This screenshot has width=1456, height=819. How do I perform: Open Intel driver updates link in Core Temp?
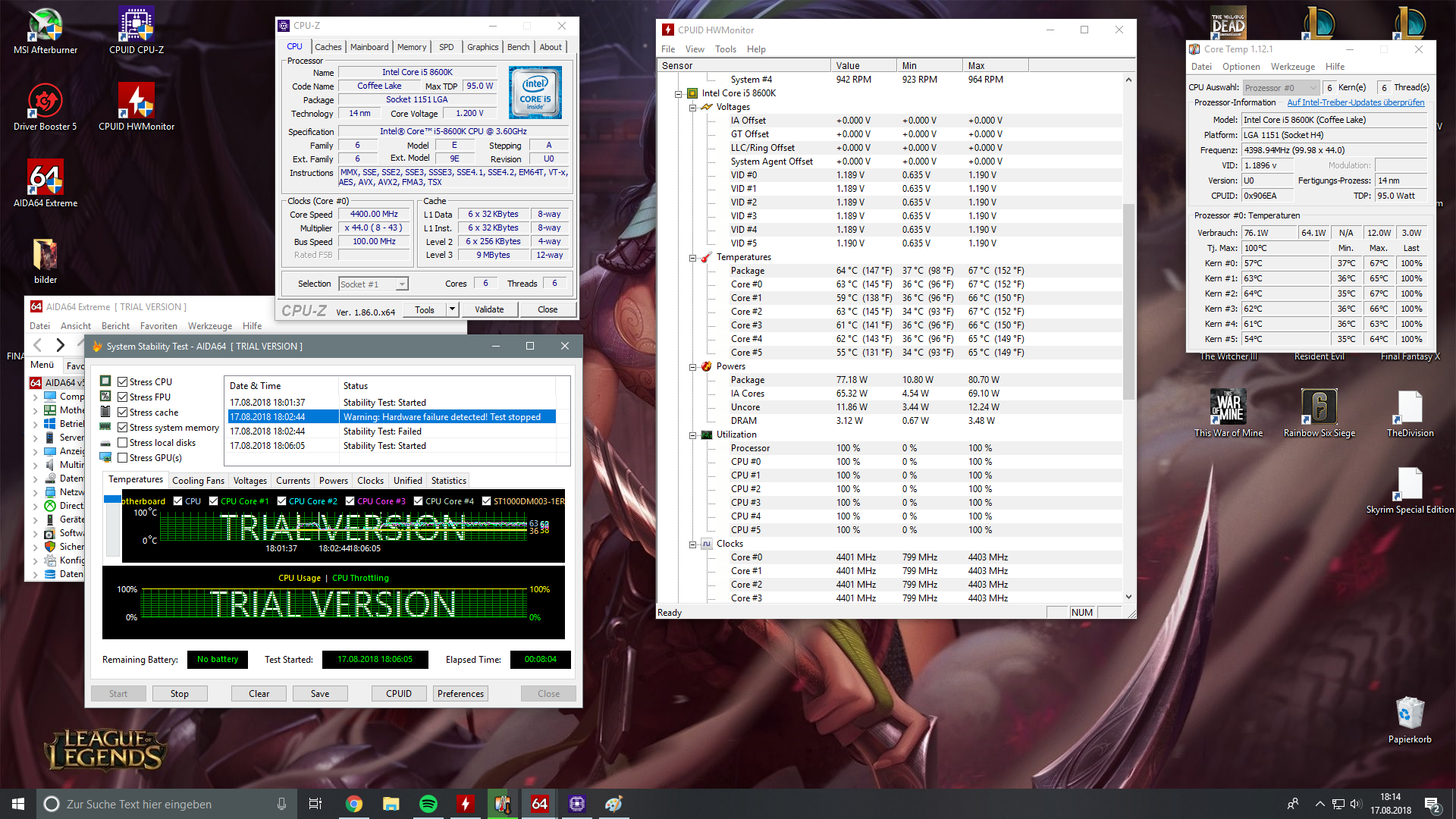point(1356,103)
